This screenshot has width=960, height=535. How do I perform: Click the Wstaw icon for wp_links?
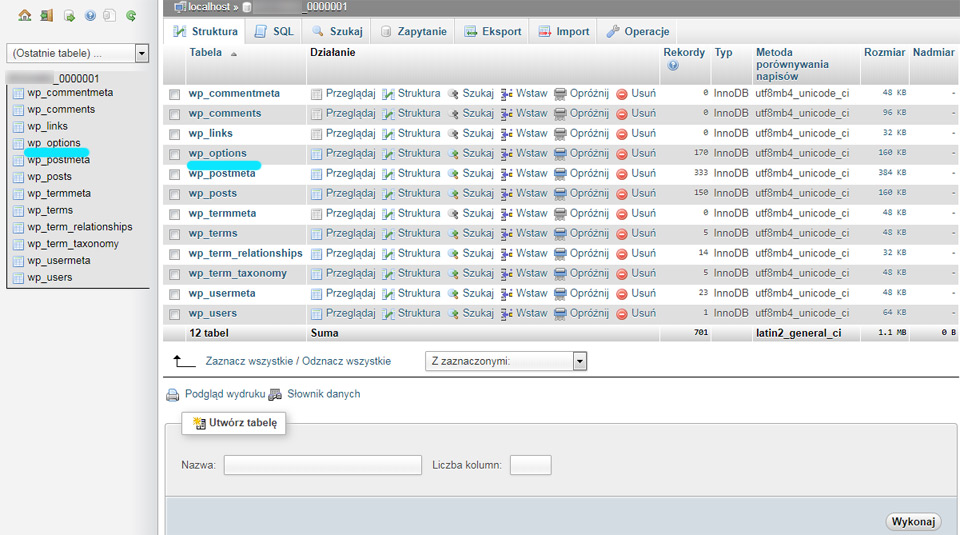(506, 134)
